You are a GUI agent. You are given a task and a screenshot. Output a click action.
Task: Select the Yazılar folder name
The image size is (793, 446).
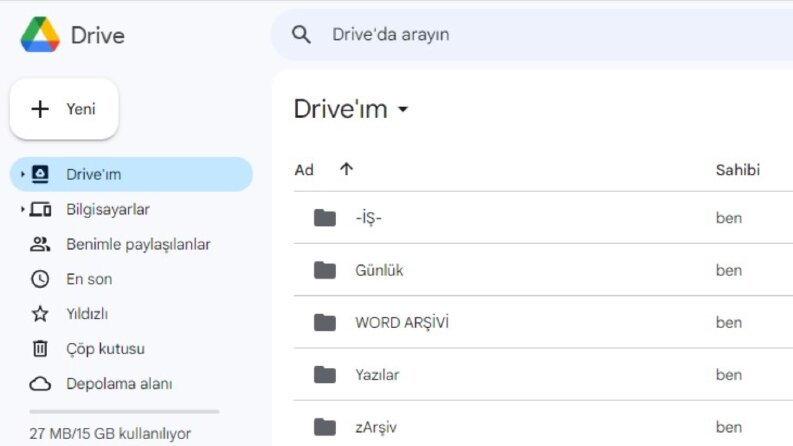tap(377, 375)
